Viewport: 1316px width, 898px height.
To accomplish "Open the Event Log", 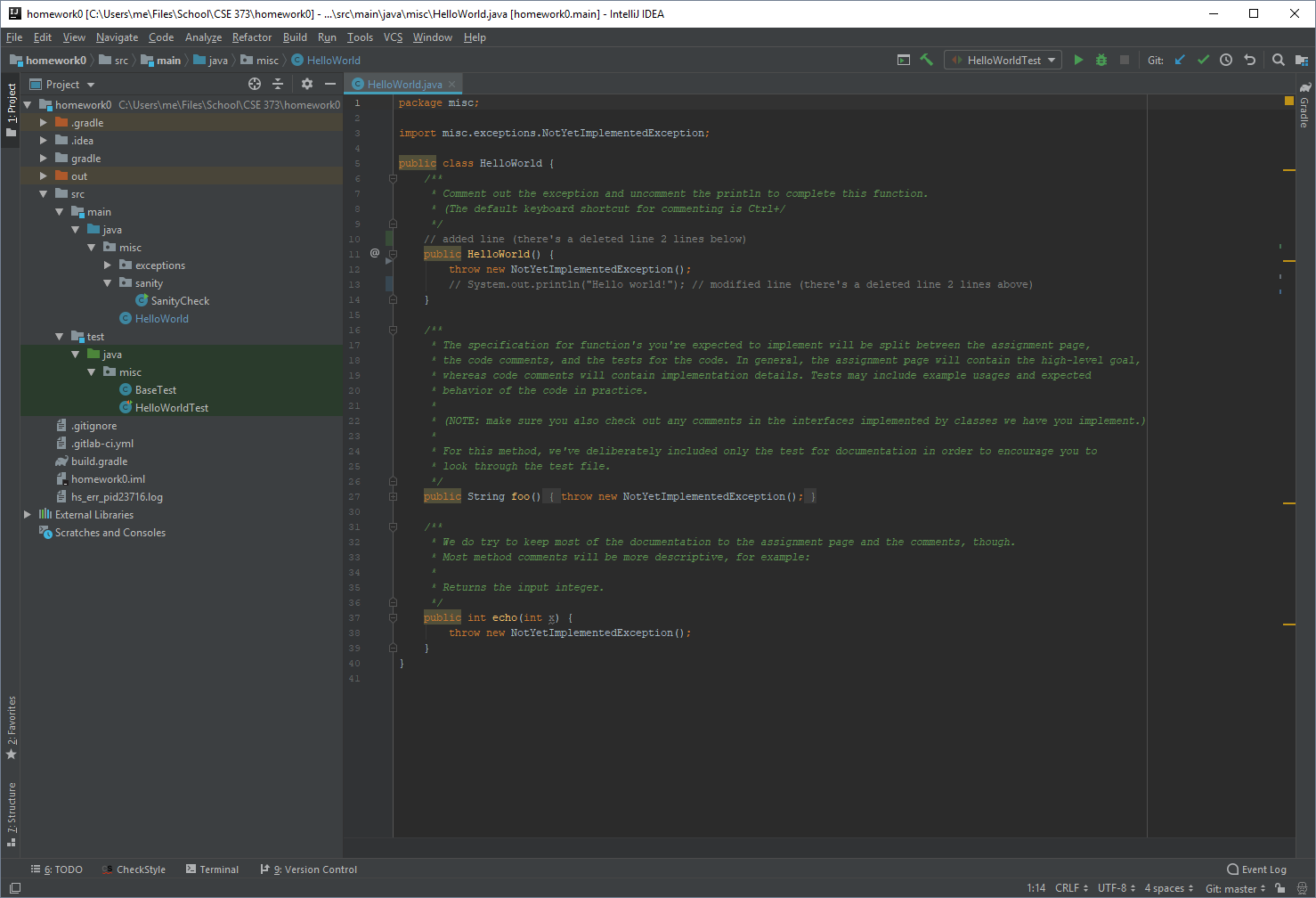I will point(1256,869).
